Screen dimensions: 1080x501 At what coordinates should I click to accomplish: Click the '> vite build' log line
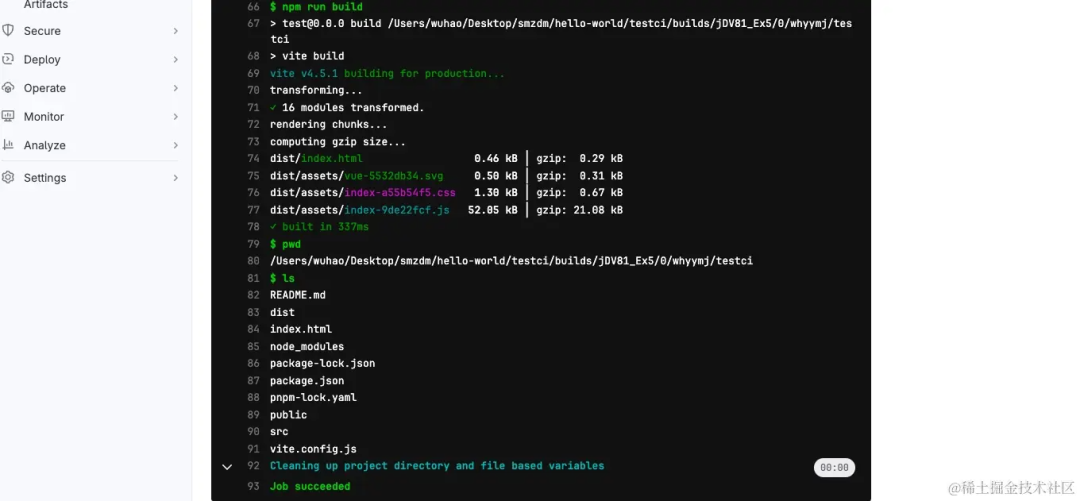pos(307,56)
